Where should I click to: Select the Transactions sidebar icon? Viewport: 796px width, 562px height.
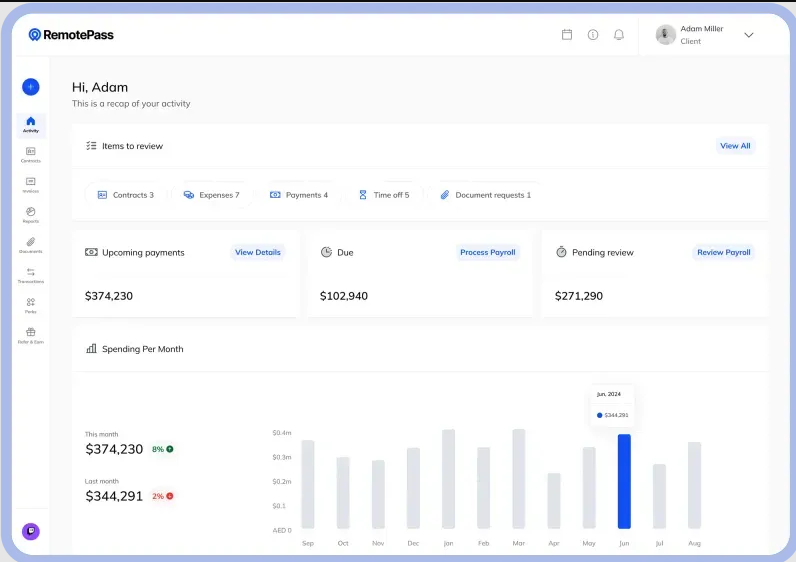tap(31, 274)
